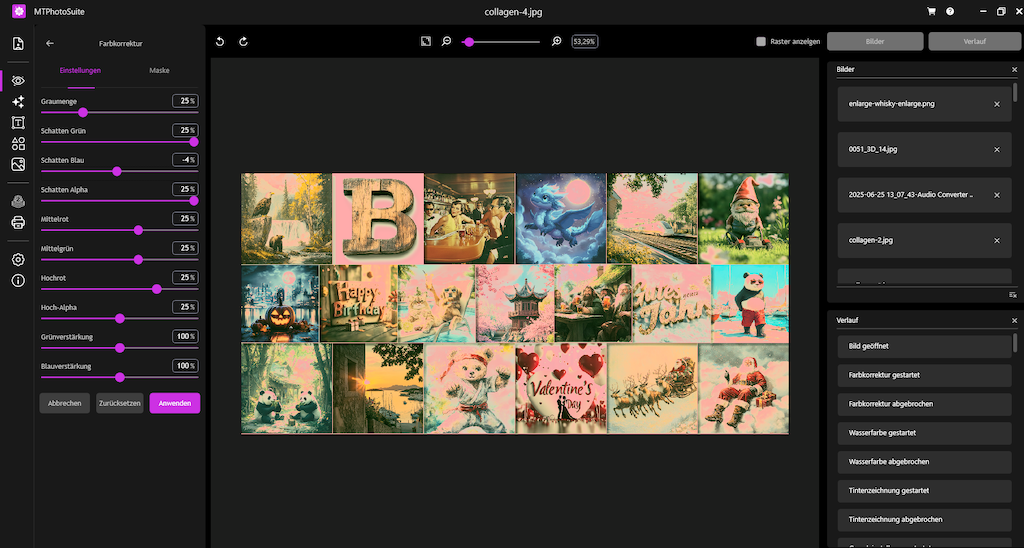The height and width of the screenshot is (548, 1024).
Task: Select the Einstellungen tab
Action: [80, 71]
